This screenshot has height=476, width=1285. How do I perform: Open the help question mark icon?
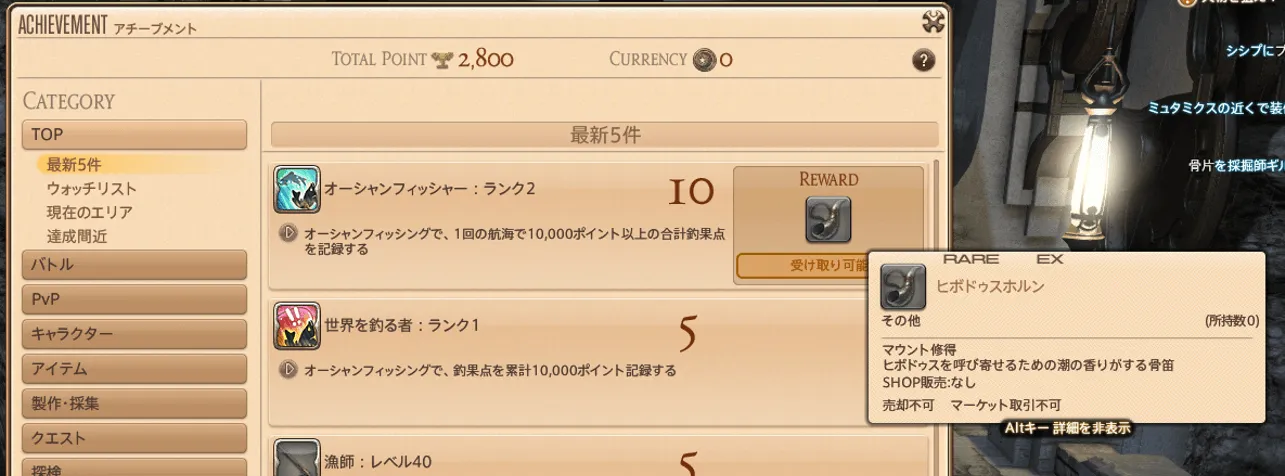click(x=924, y=60)
